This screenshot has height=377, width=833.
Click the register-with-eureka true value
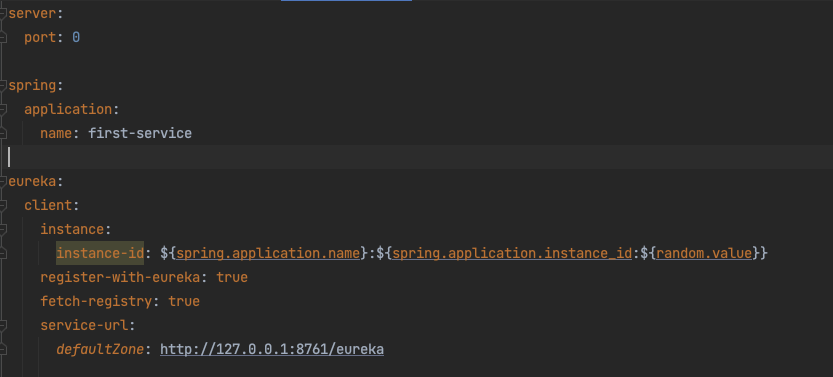(232, 277)
